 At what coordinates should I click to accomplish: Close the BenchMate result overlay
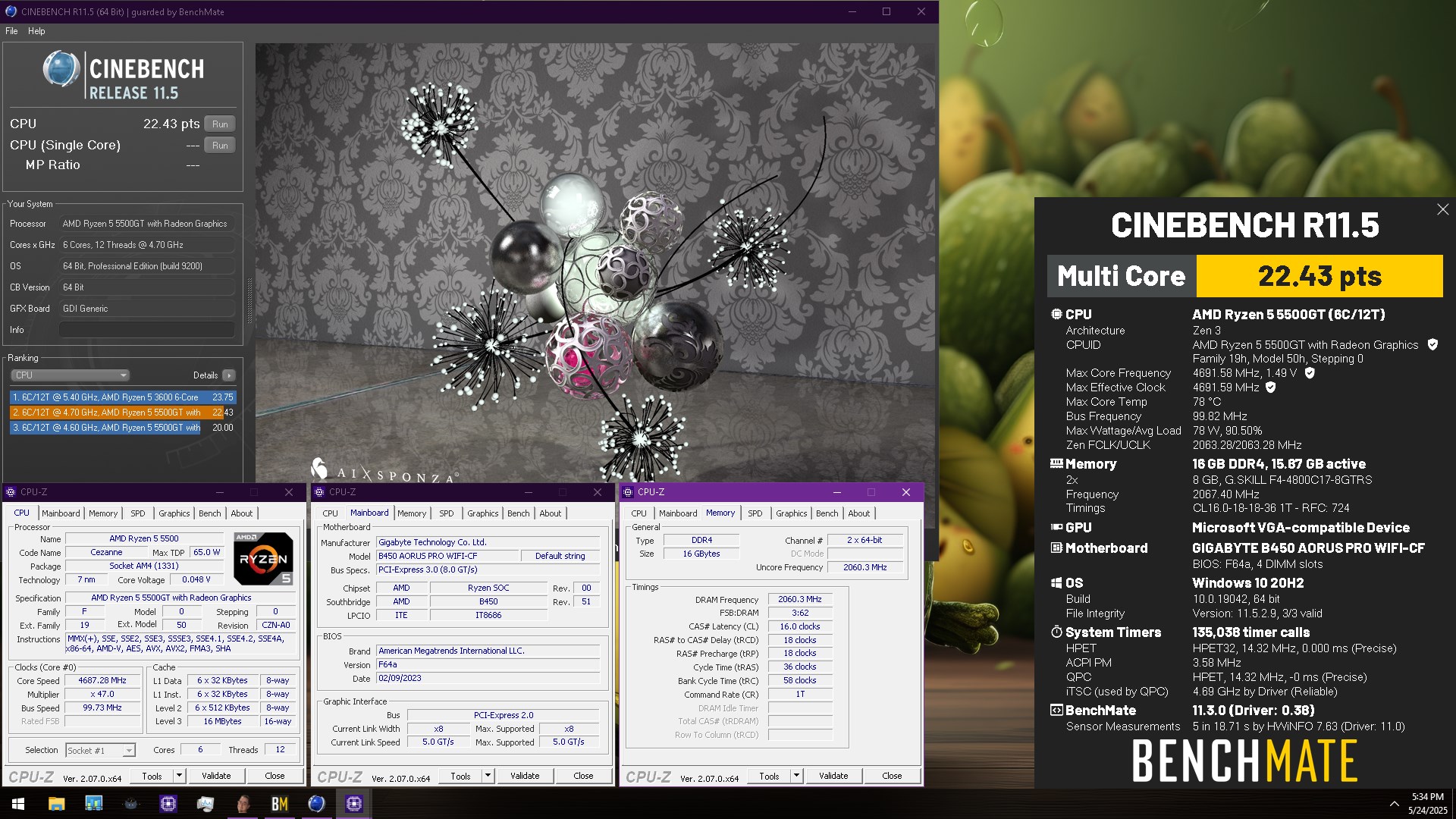[x=1442, y=209]
